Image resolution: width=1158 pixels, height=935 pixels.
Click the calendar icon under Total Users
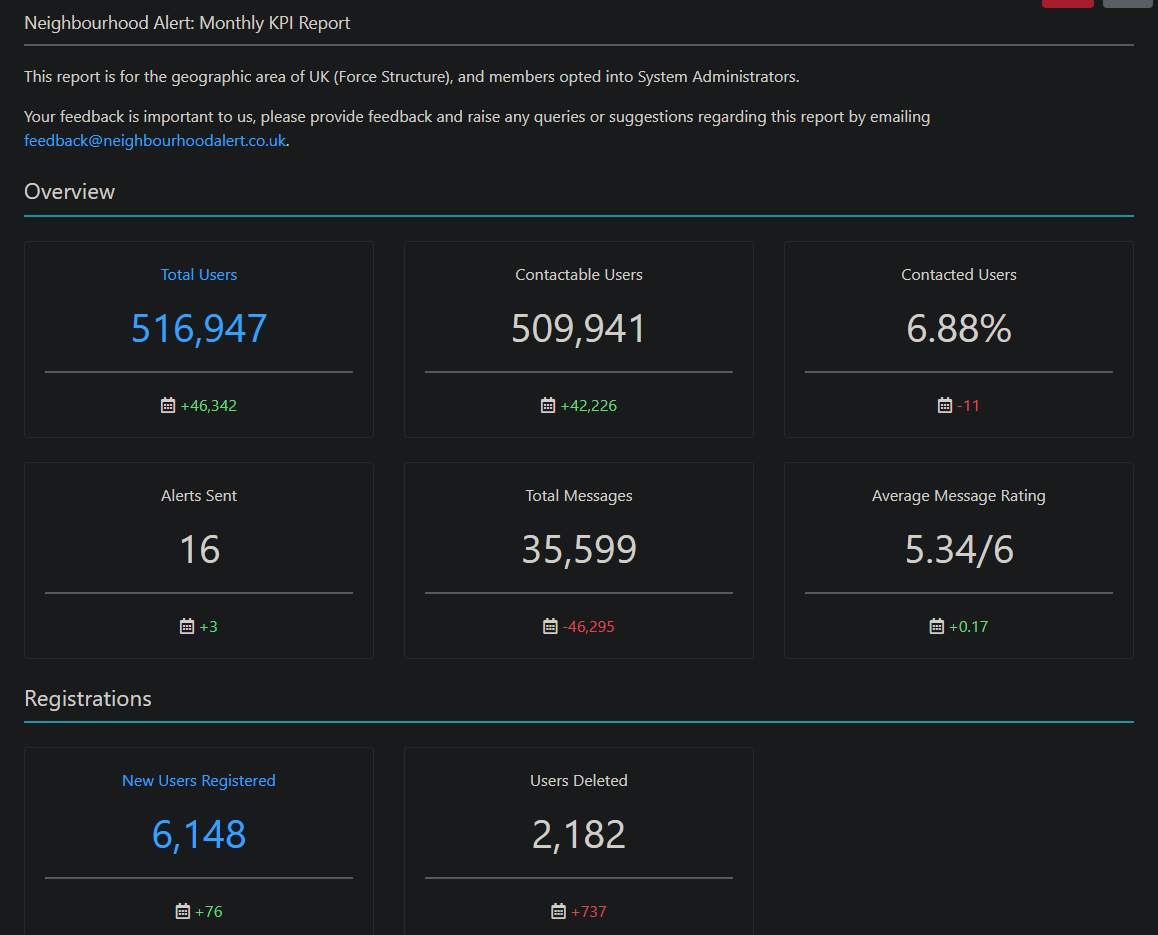168,406
